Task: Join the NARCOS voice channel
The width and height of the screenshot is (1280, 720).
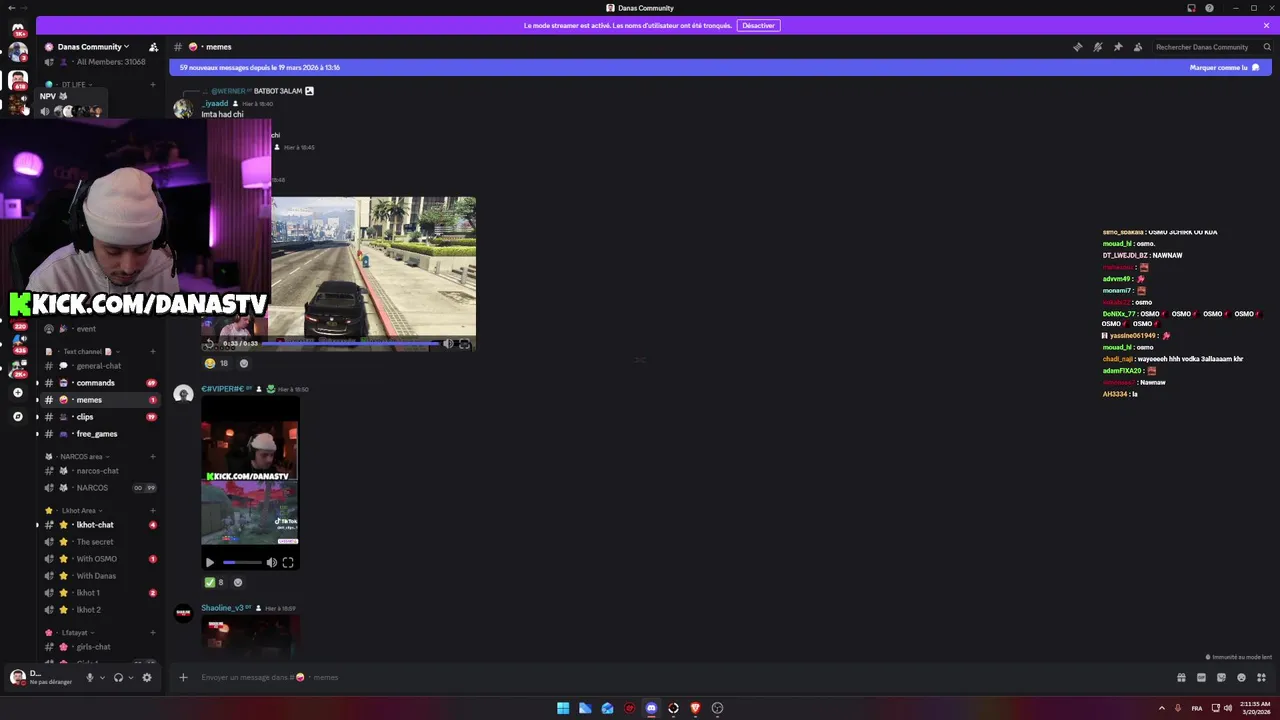Action: click(98, 488)
